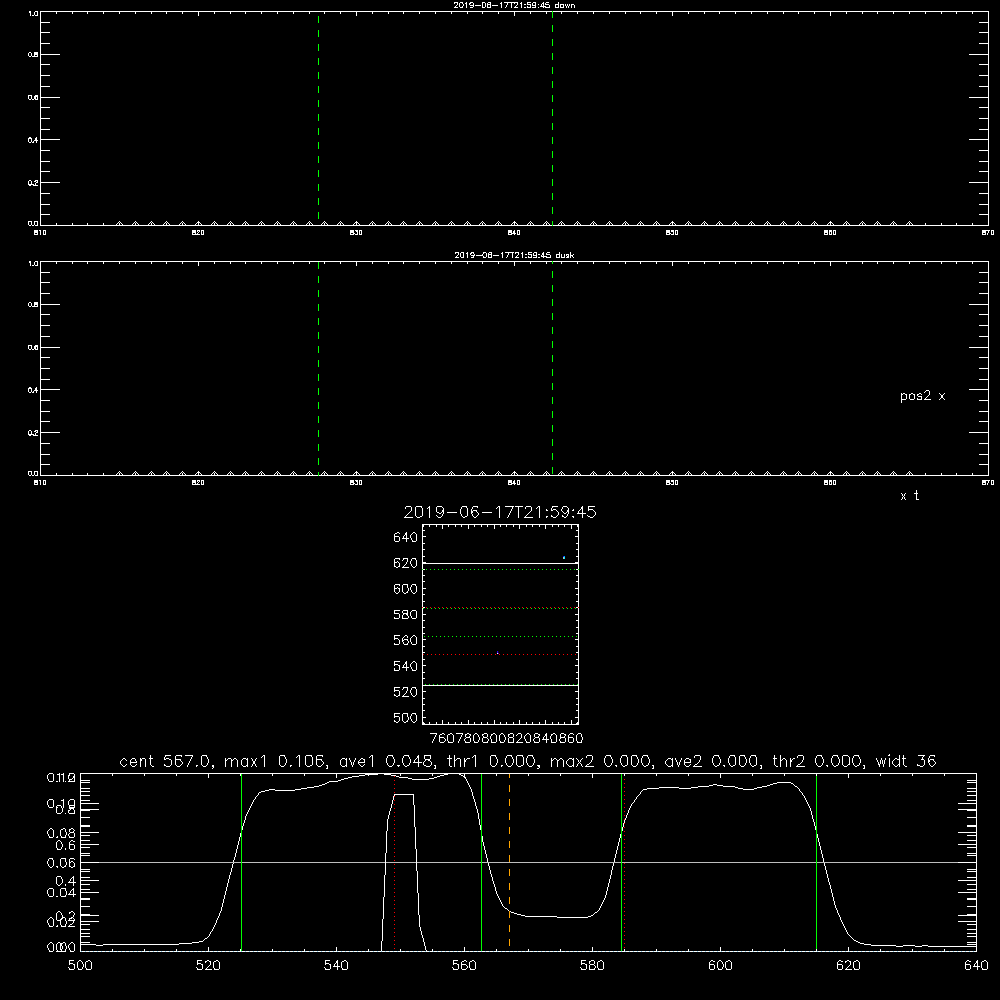Click the 600 x-axis label of the bottom plot
This screenshot has width=1000, height=1000.
[x=720, y=966]
